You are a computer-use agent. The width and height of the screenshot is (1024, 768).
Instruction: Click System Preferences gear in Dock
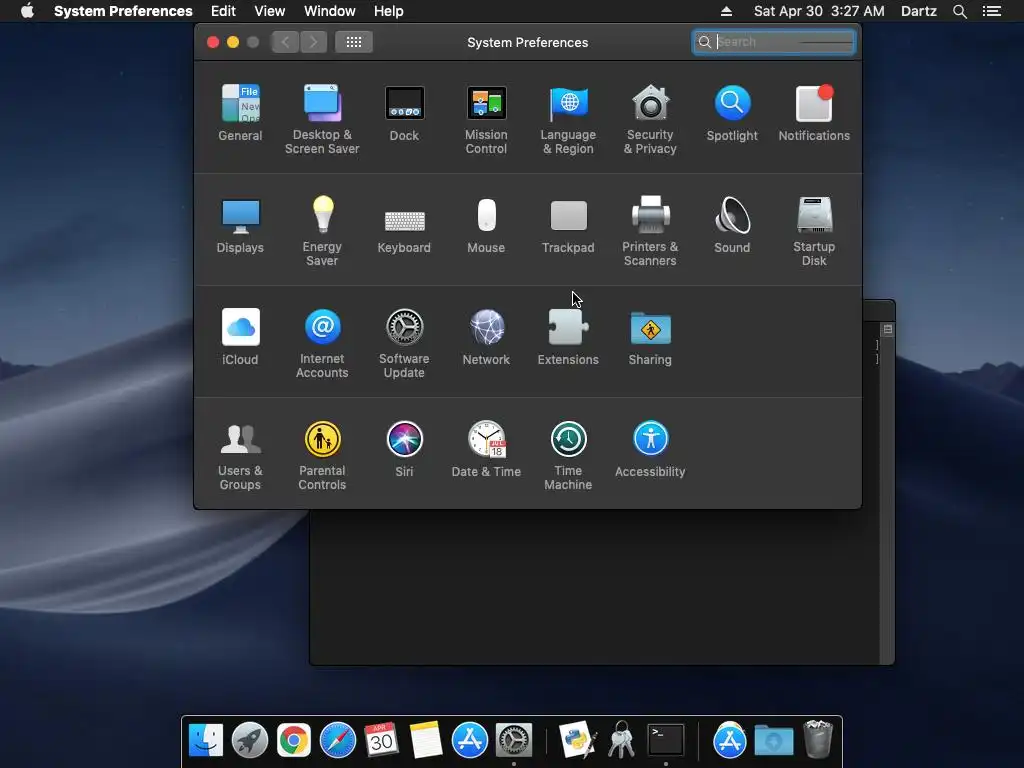[514, 741]
